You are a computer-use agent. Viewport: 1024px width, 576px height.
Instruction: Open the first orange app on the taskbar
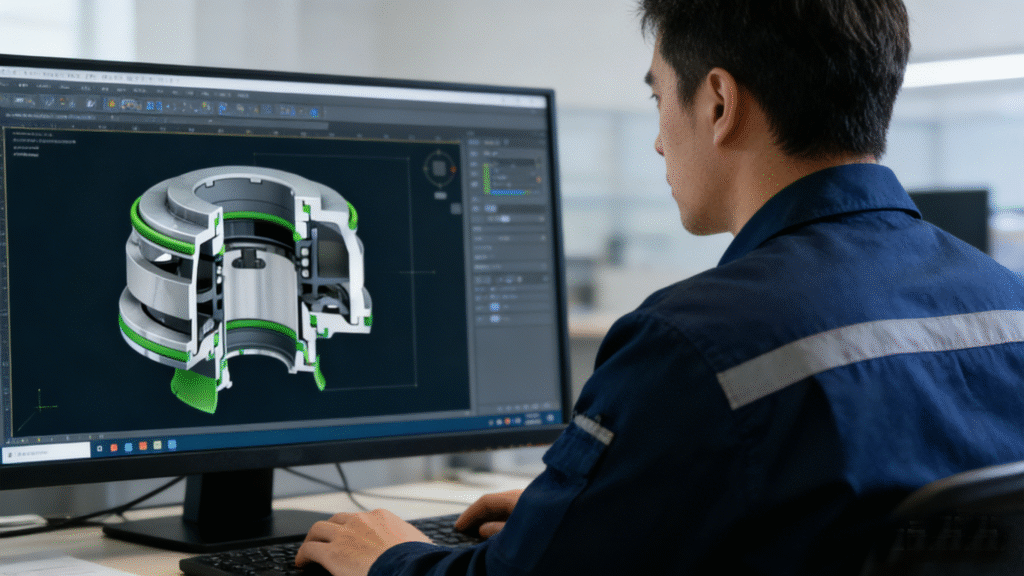coord(113,446)
